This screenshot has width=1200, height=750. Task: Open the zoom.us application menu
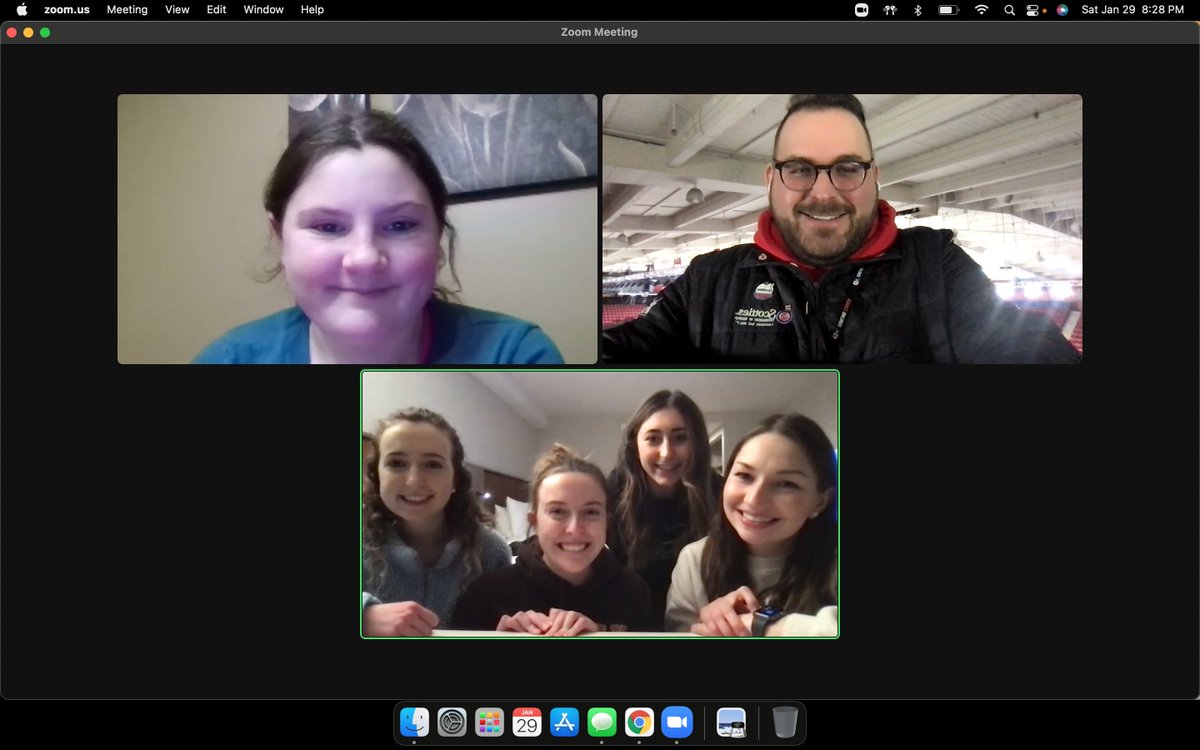[x=69, y=9]
